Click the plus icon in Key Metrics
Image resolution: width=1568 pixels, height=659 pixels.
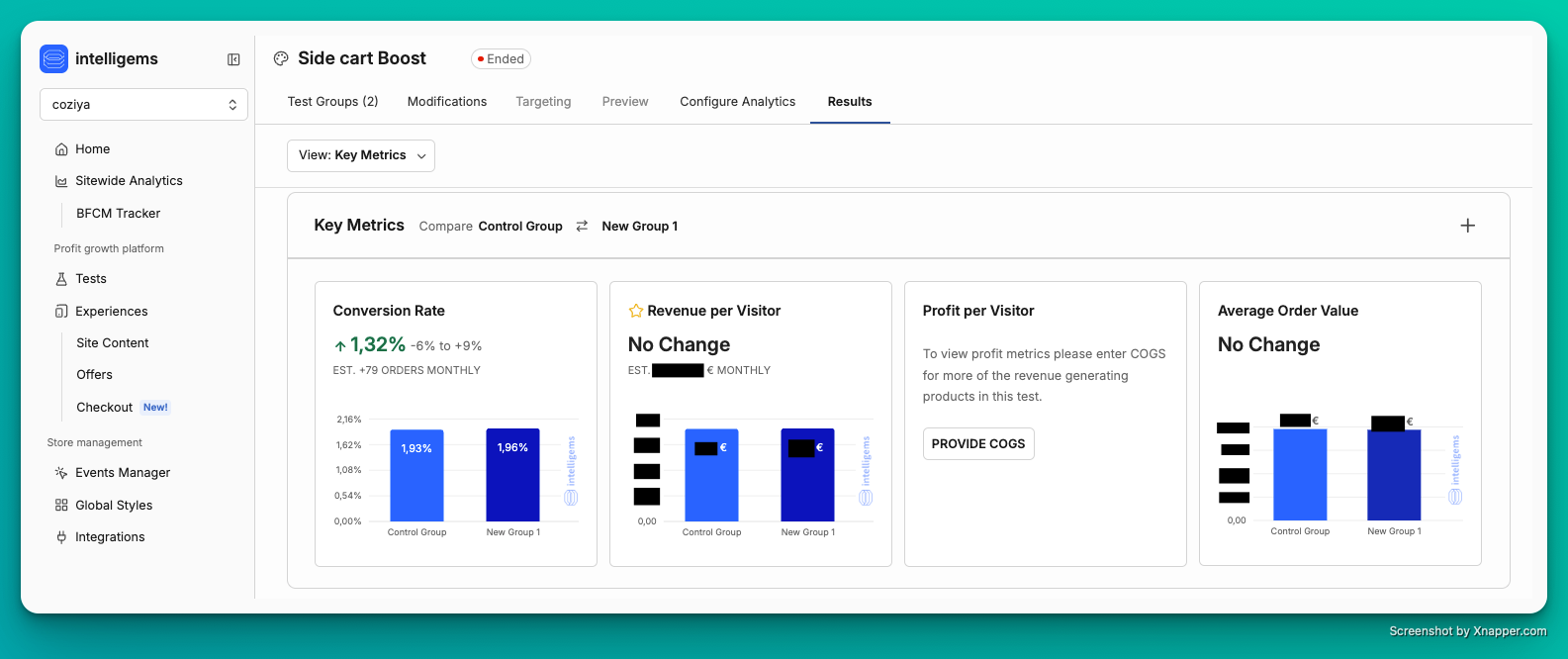click(1467, 226)
